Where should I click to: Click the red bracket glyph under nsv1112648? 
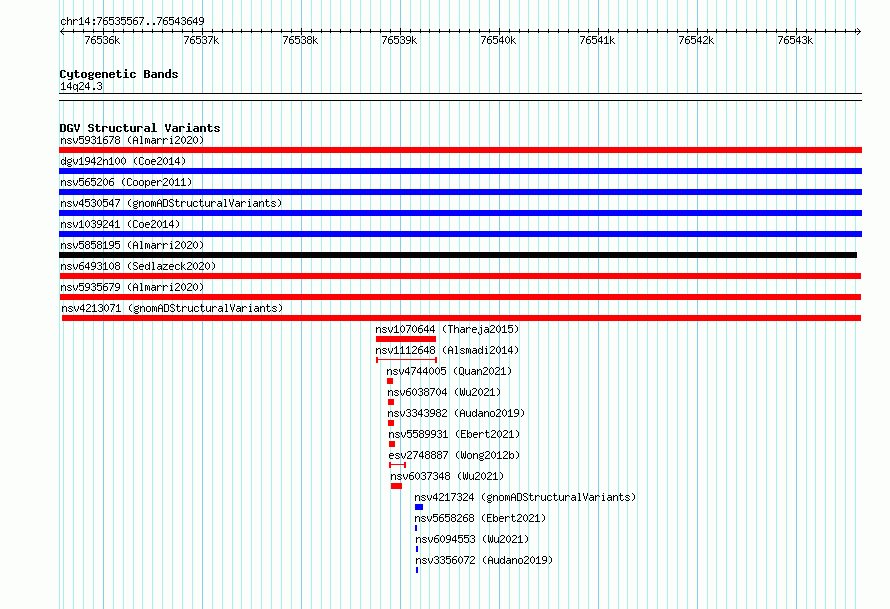click(x=406, y=360)
